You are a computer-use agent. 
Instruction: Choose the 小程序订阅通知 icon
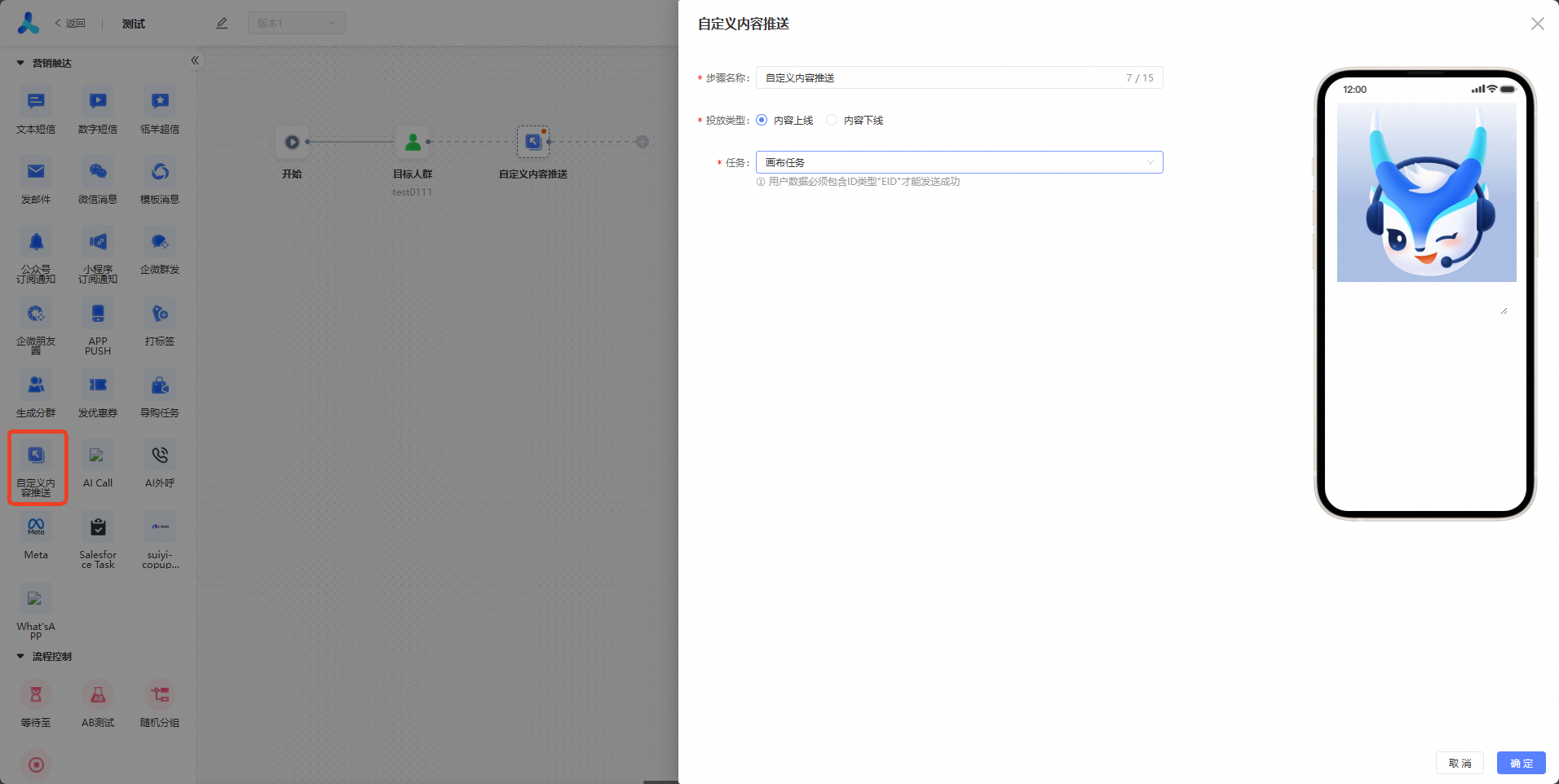[98, 241]
